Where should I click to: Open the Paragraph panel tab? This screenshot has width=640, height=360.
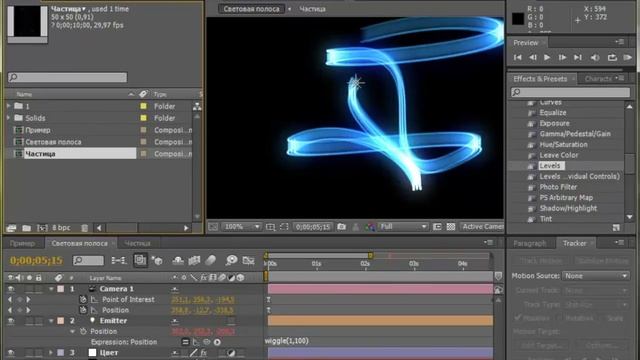click(x=529, y=243)
